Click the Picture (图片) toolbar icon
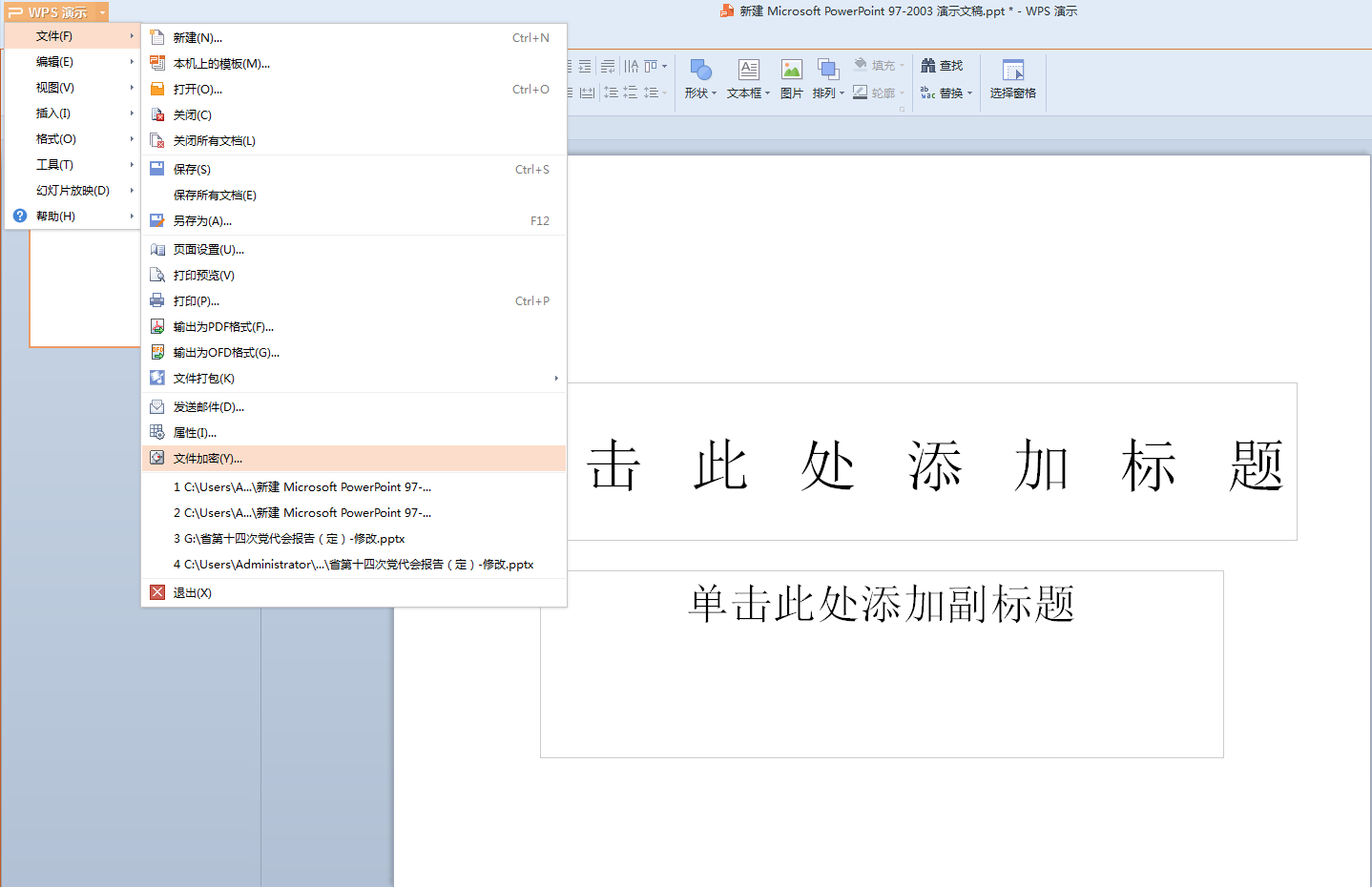Viewport: 1372px width, 887px height. 791,70
